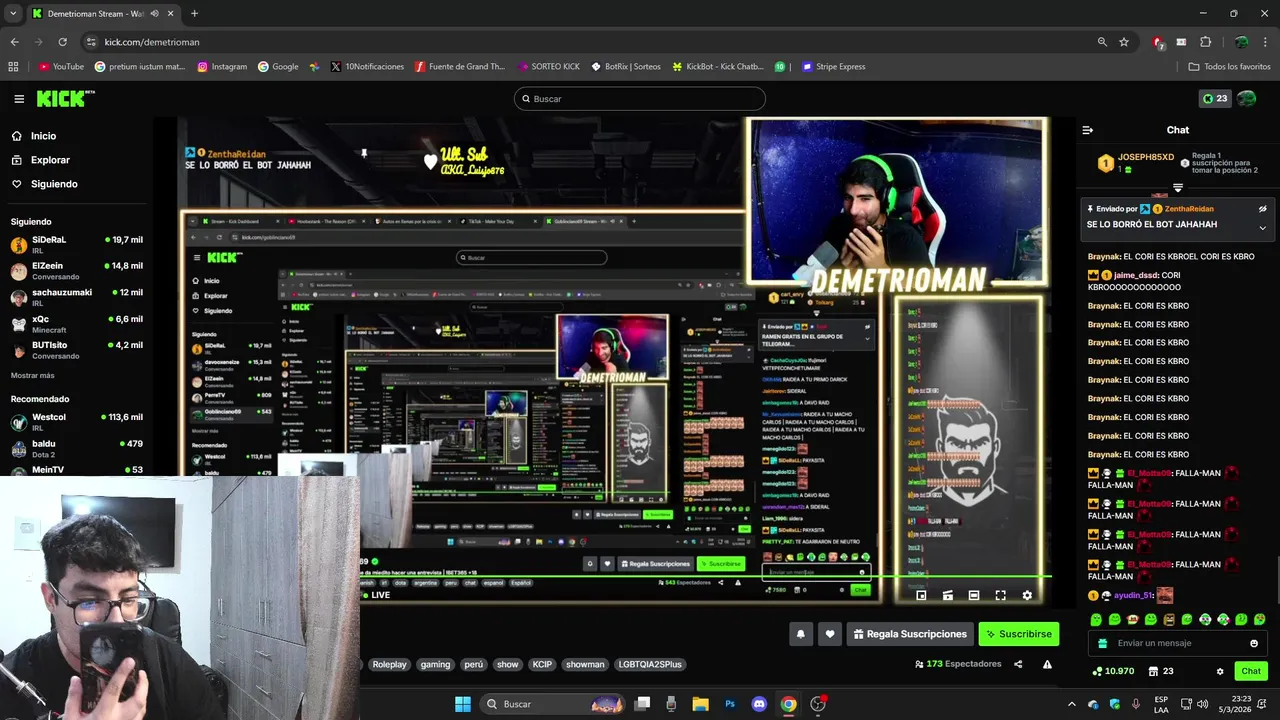Open xQc followed channel
The height and width of the screenshot is (720, 1280).
click(77, 324)
